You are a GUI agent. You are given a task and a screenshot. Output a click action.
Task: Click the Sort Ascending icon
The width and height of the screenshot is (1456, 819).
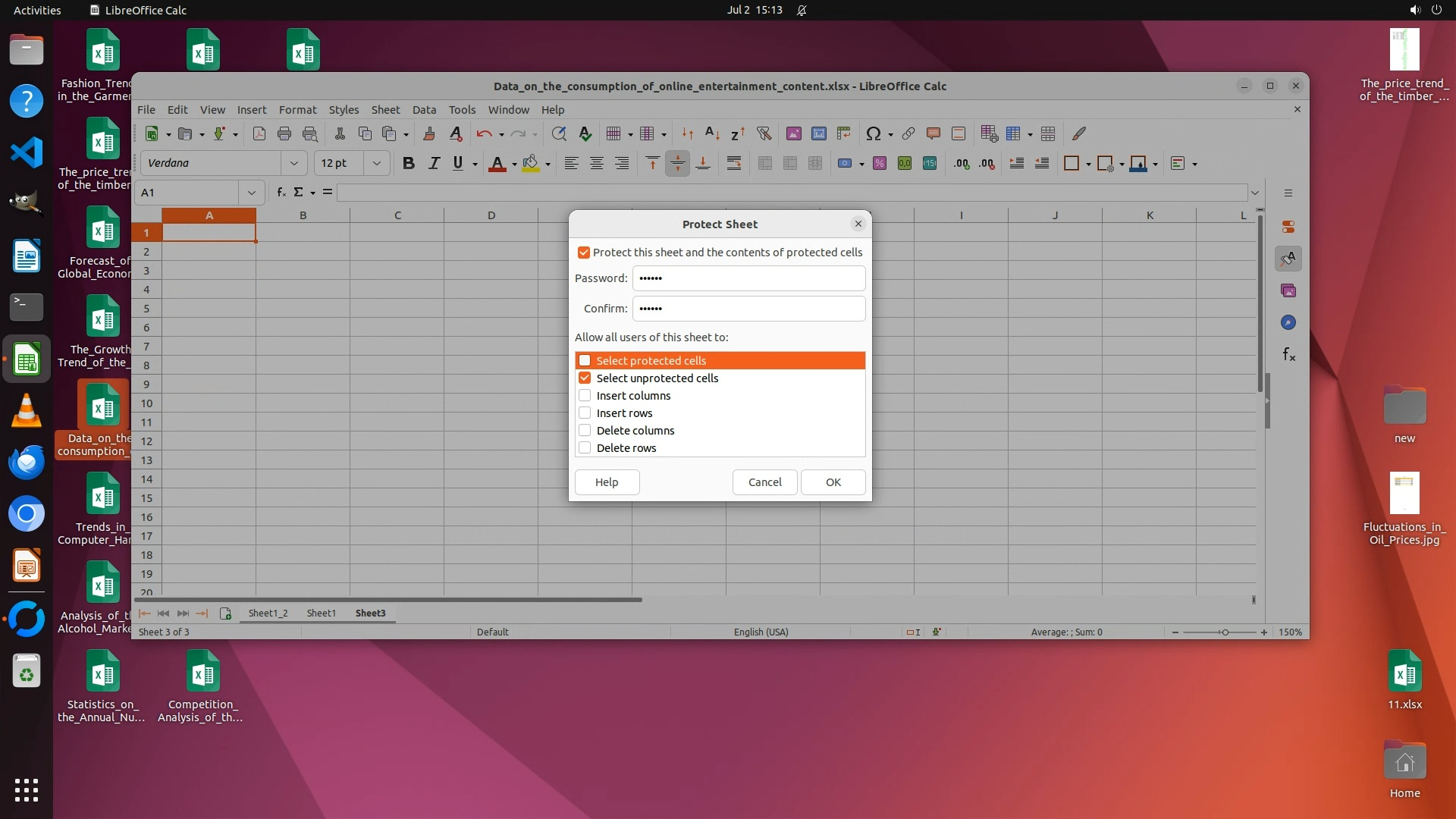coord(712,133)
